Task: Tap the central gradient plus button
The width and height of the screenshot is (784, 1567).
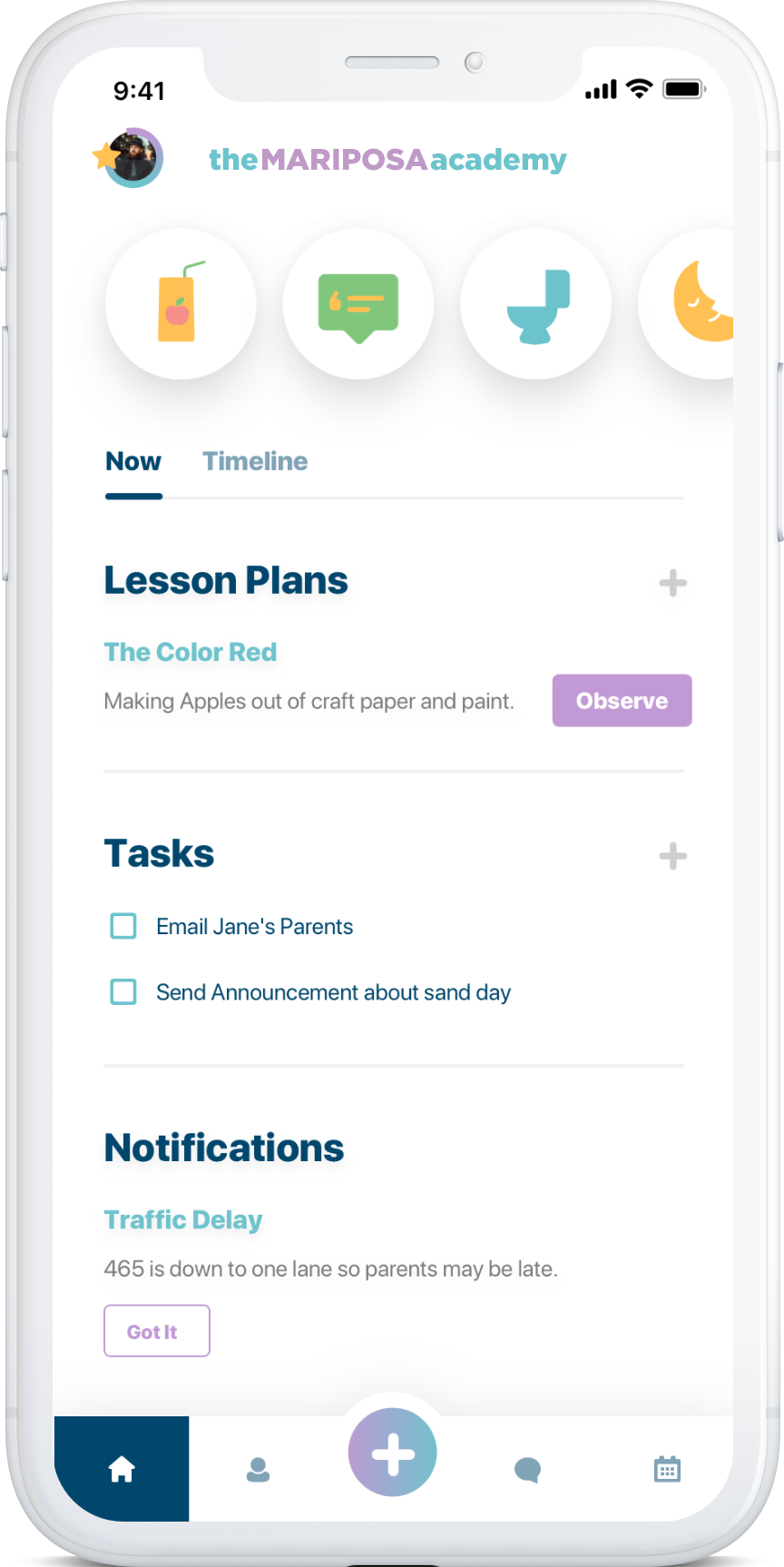Action: [392, 1453]
